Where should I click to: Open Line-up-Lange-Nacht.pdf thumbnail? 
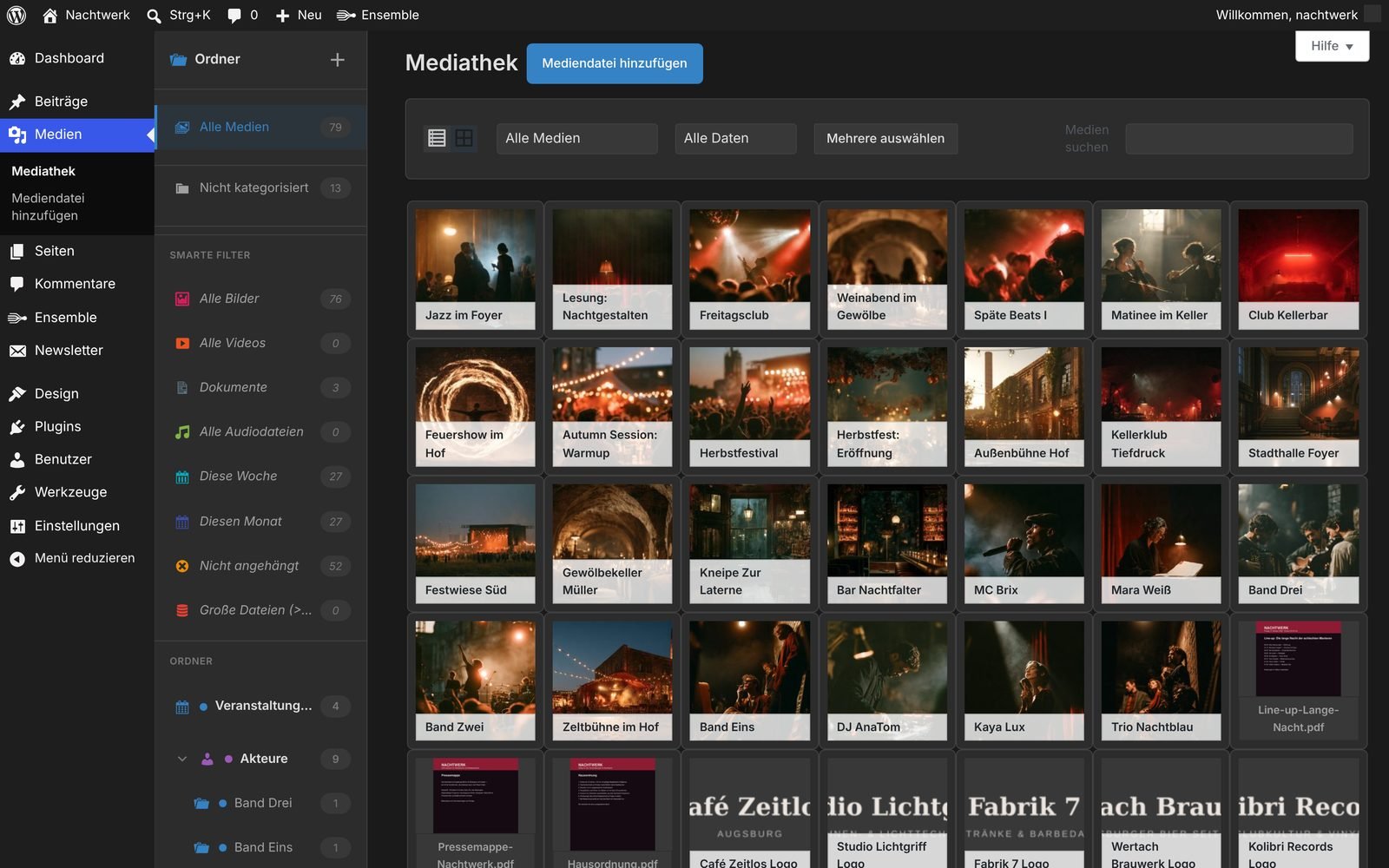(x=1299, y=681)
